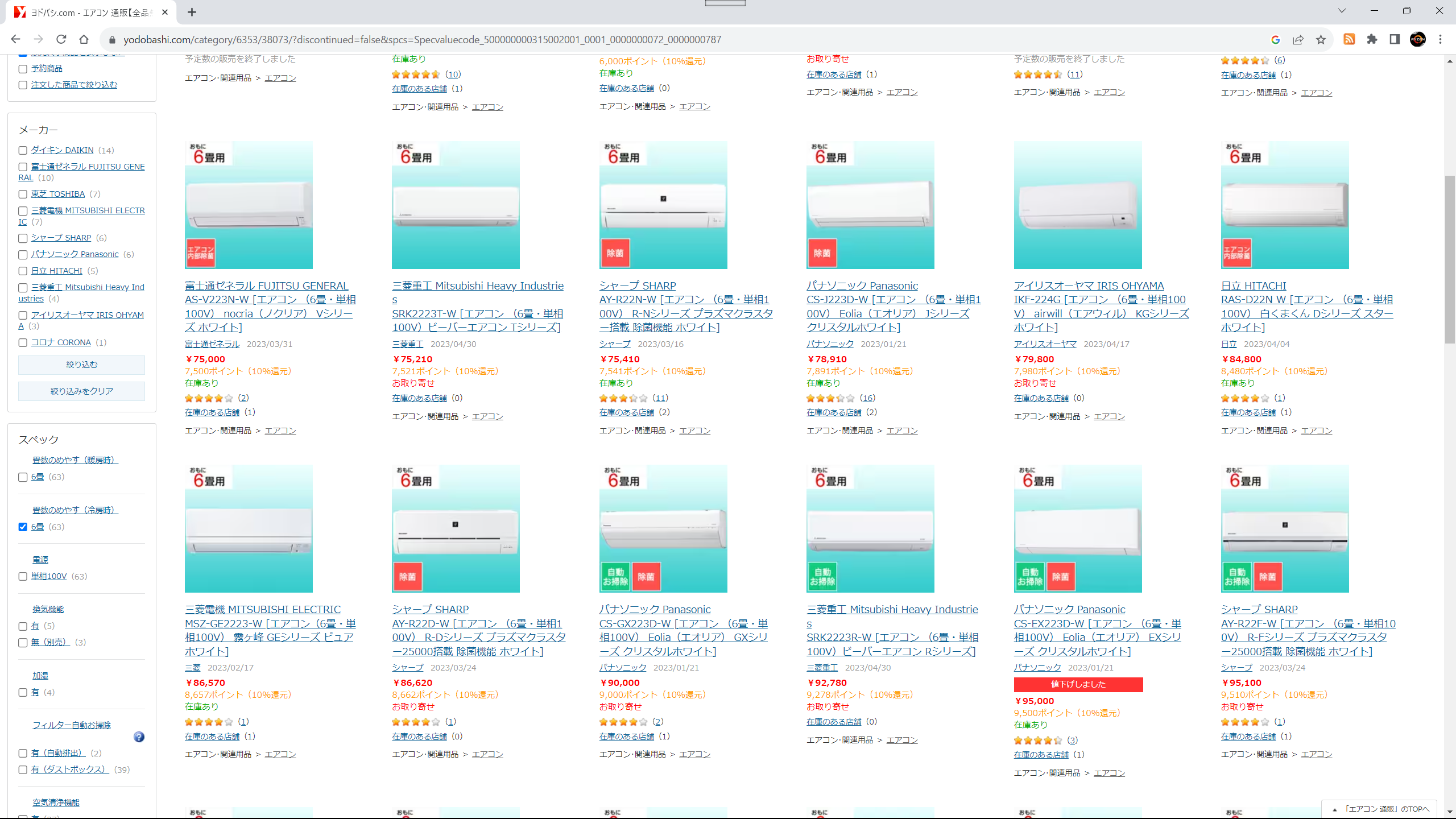Viewport: 1456px width, 819px height.
Task: Click the browser address bar URL
Action: tap(422, 40)
